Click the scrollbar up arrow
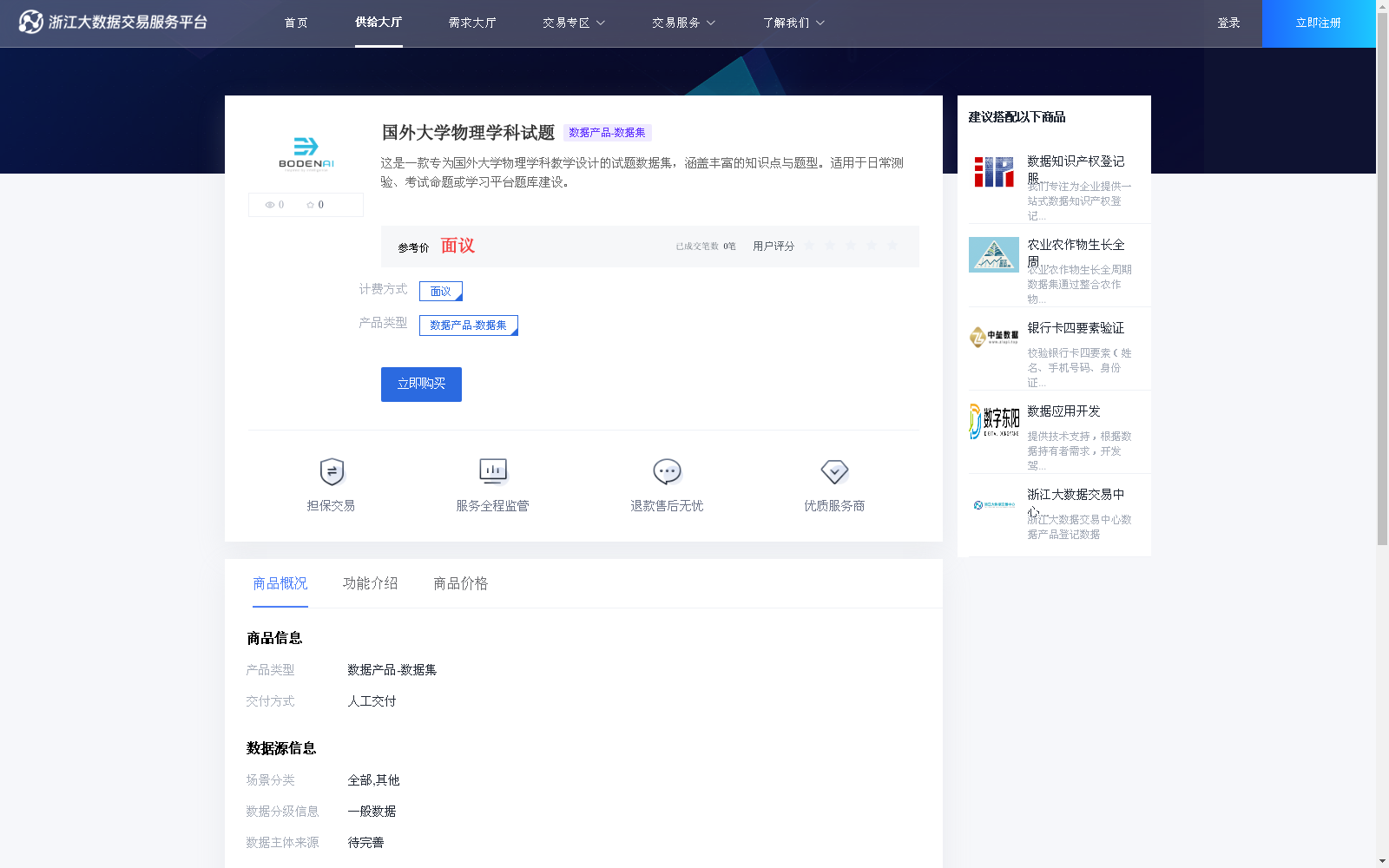Viewport: 1389px width, 868px height. coord(1382,5)
